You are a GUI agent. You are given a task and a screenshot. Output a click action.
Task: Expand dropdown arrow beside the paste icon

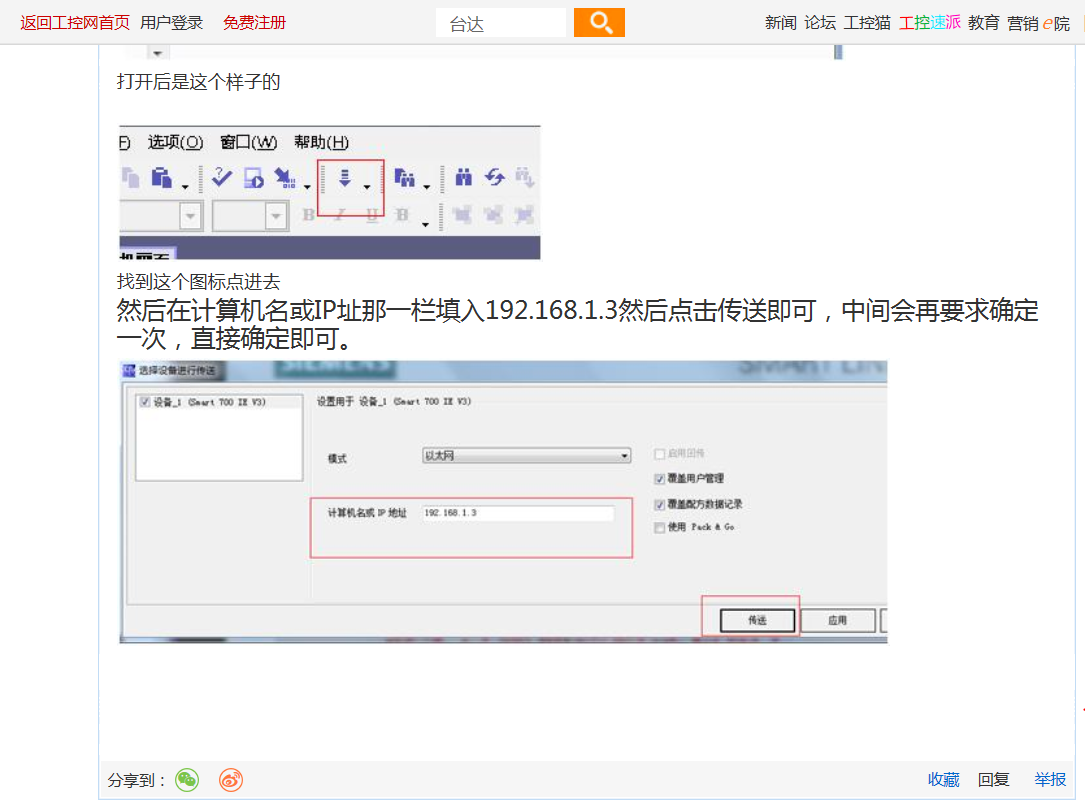185,187
